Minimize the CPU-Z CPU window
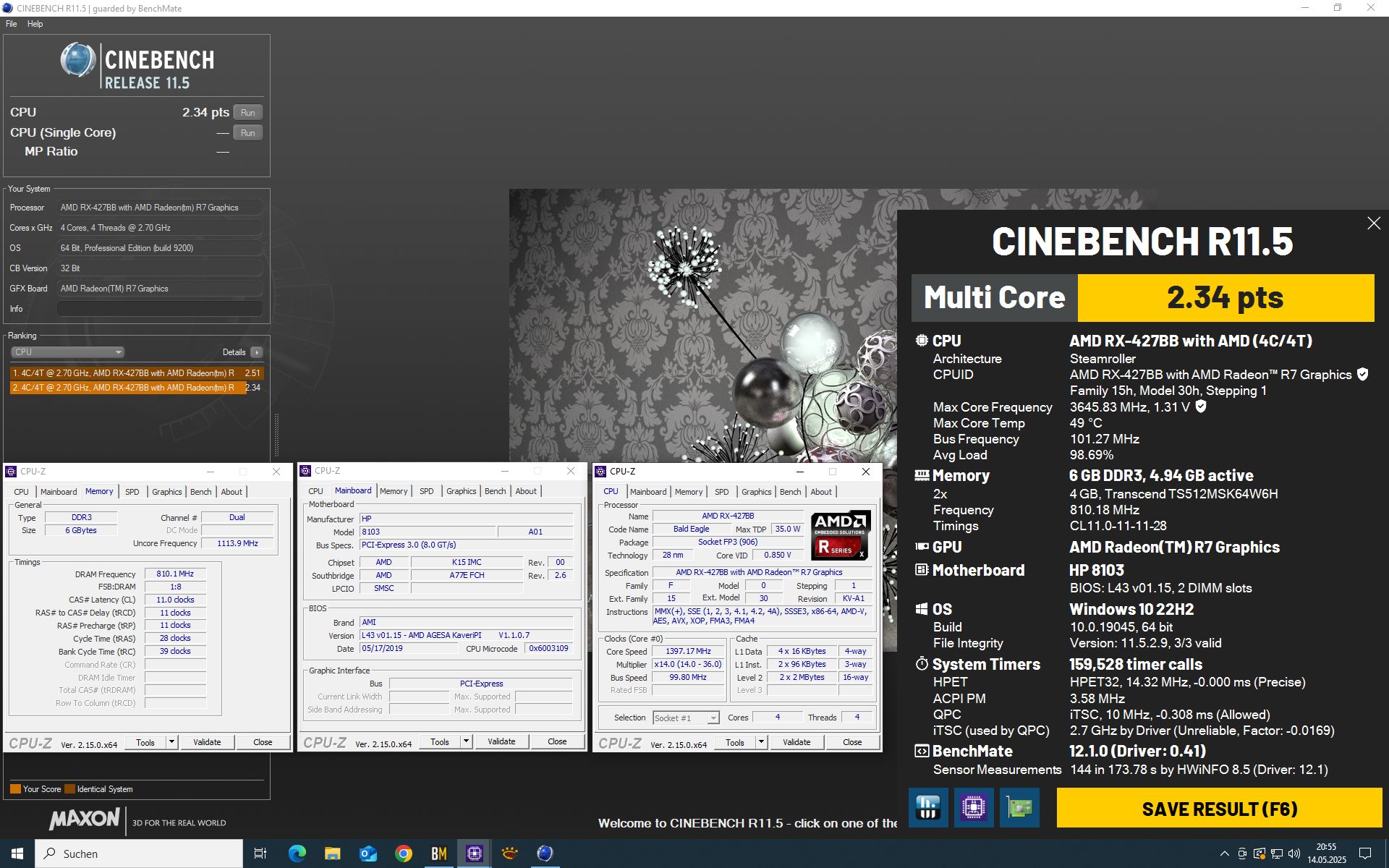Image resolution: width=1389 pixels, height=868 pixels. (x=800, y=472)
